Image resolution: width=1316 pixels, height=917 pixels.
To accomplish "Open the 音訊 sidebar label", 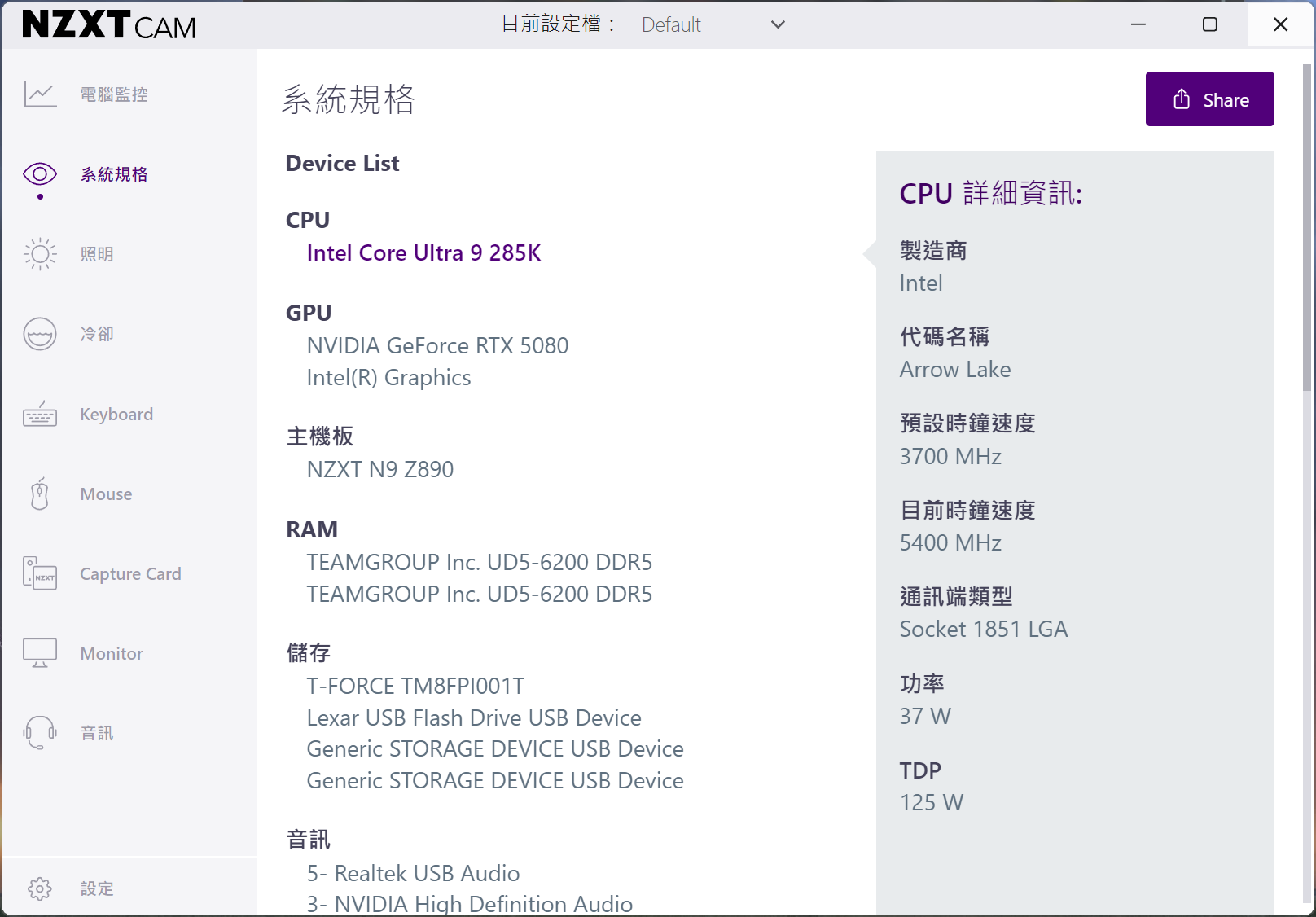I will 97,733.
